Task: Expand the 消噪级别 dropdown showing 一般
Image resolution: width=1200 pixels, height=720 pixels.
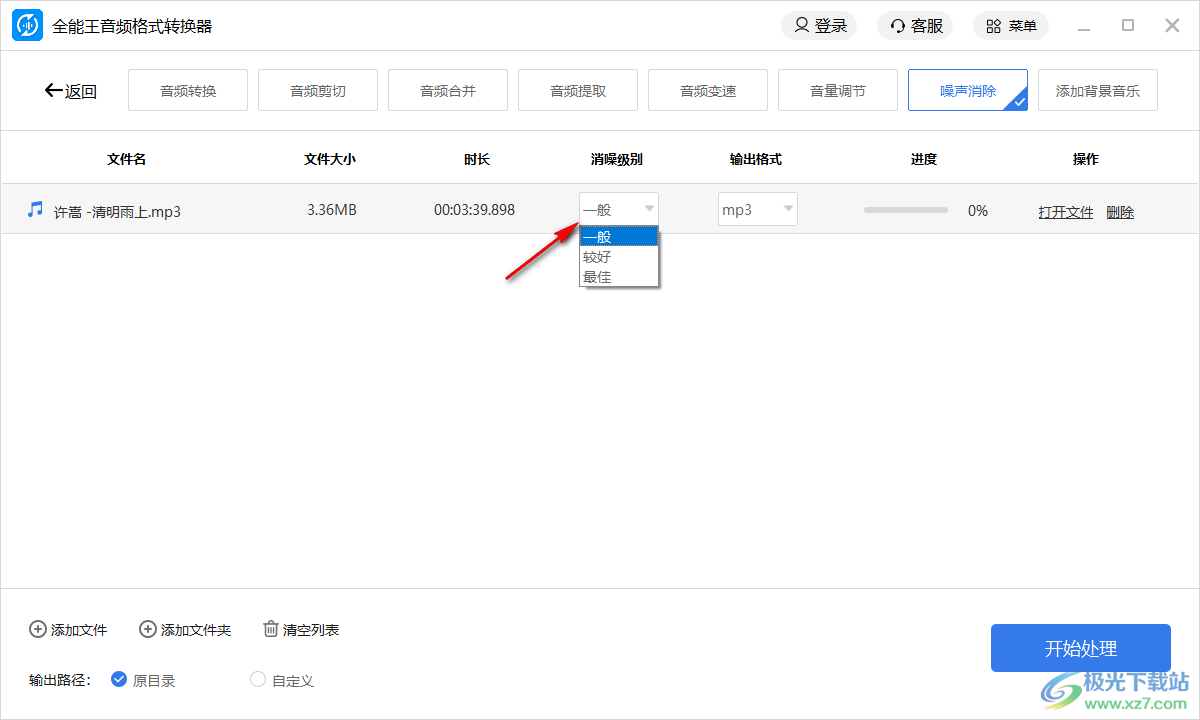Action: tap(619, 209)
